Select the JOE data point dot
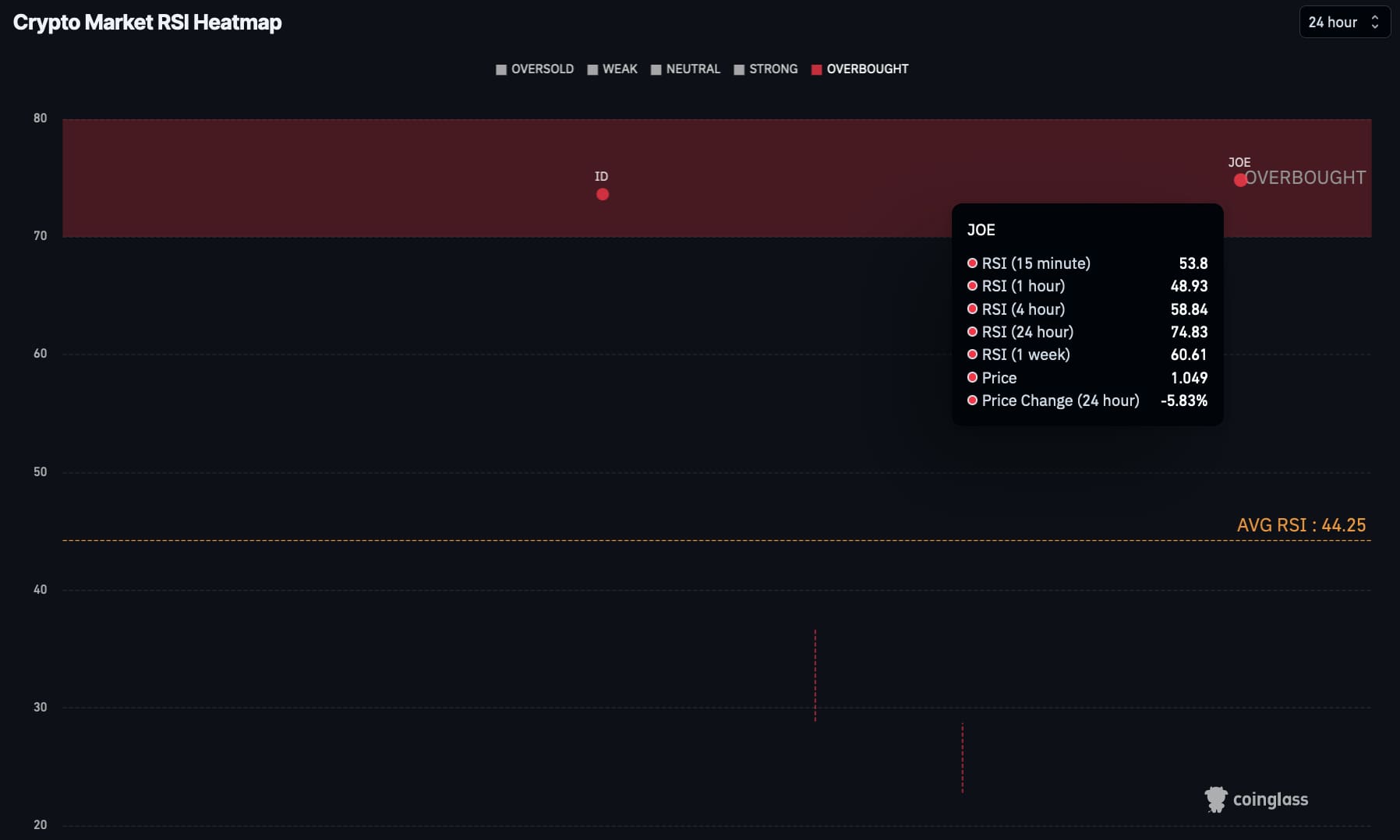This screenshot has width=1400, height=840. pos(1240,180)
